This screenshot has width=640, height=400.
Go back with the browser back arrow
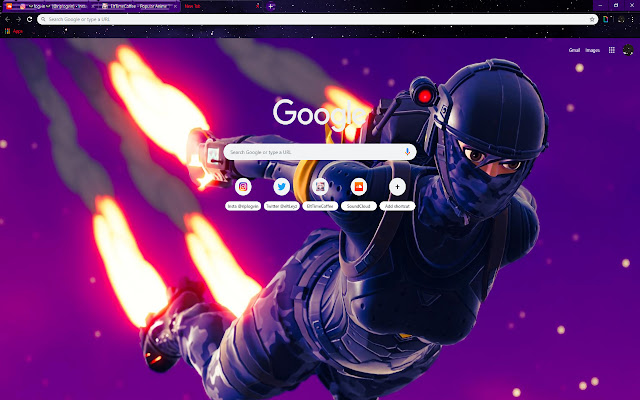[x=8, y=19]
